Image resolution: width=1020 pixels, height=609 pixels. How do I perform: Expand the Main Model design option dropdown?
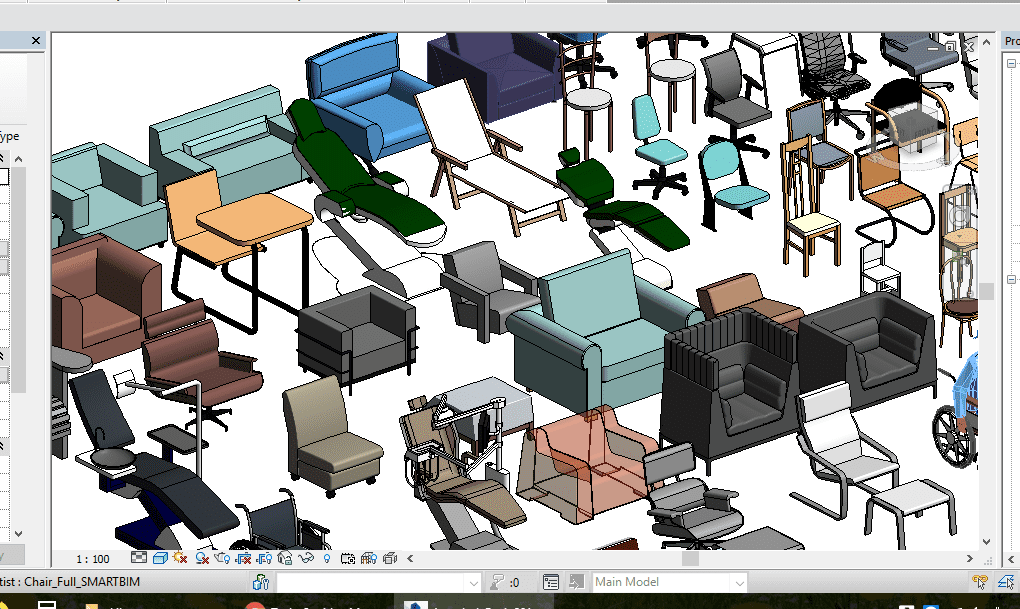coord(738,582)
